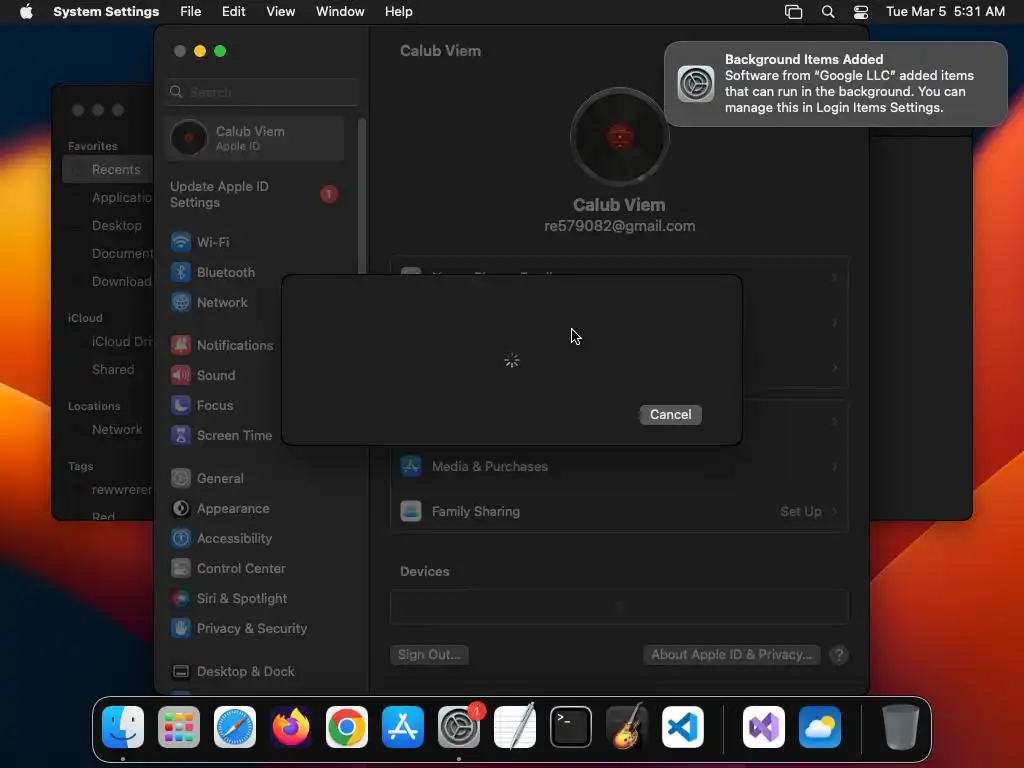The width and height of the screenshot is (1024, 768).
Task: Open the Edit menu
Action: (233, 12)
